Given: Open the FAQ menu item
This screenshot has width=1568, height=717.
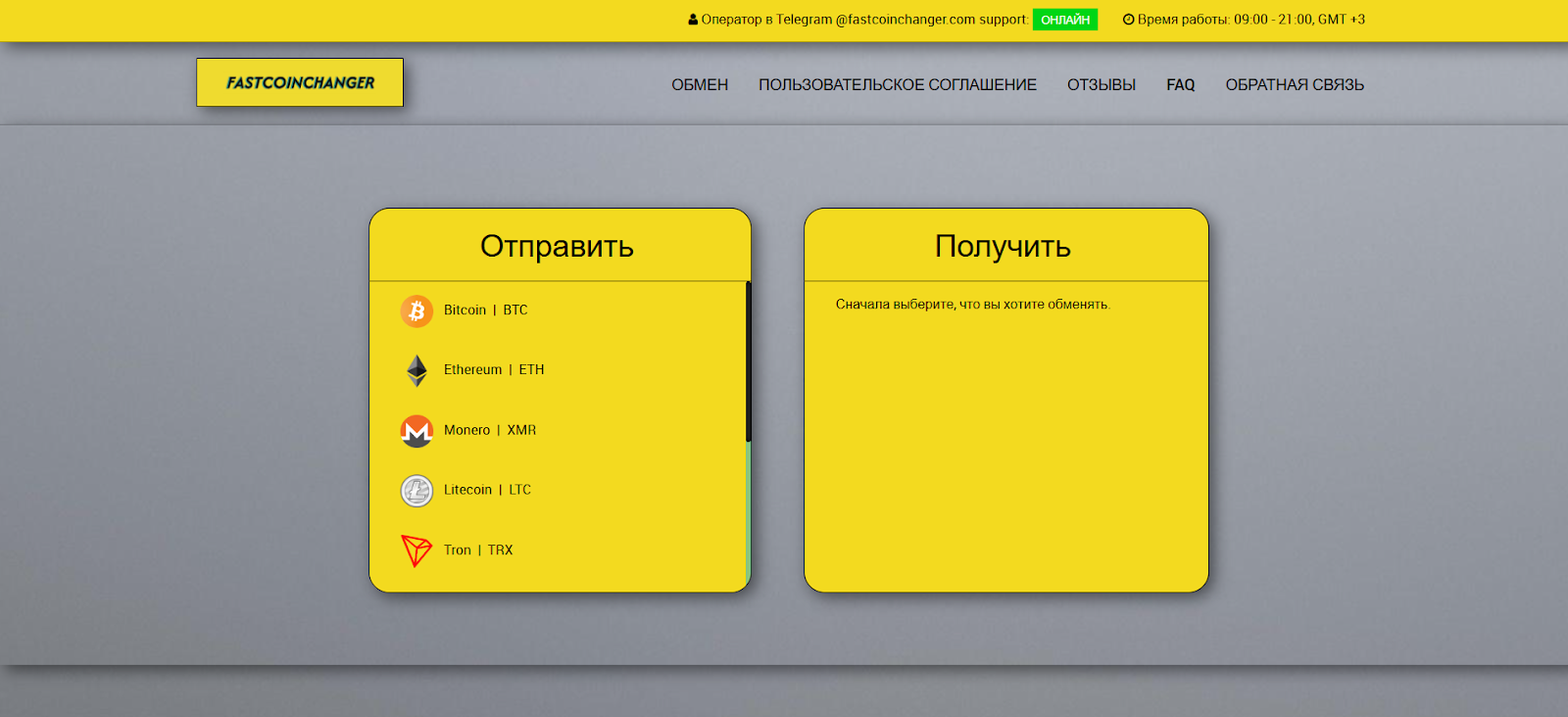Looking at the screenshot, I should point(1181,85).
